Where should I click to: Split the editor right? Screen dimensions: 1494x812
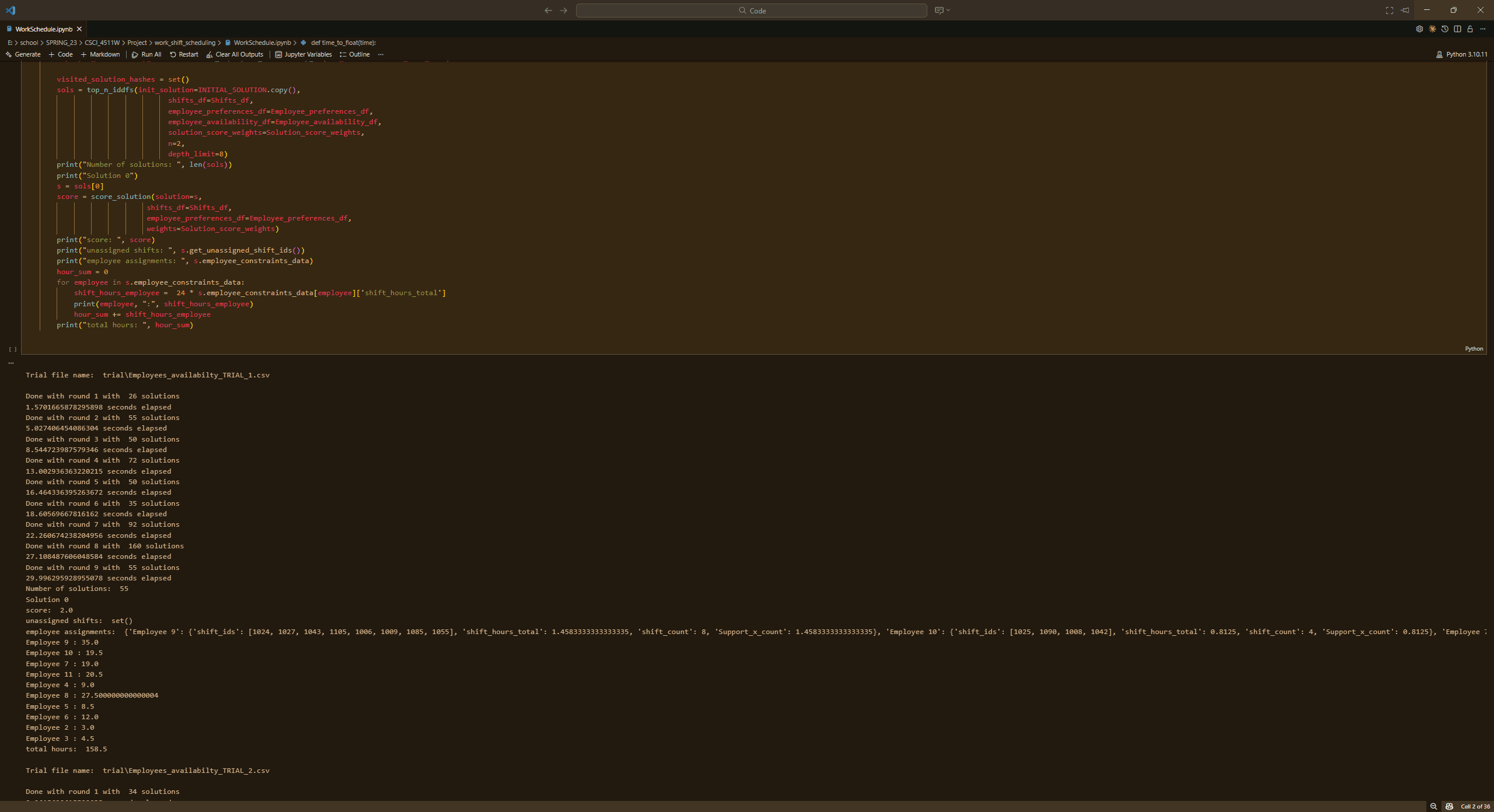(1457, 29)
